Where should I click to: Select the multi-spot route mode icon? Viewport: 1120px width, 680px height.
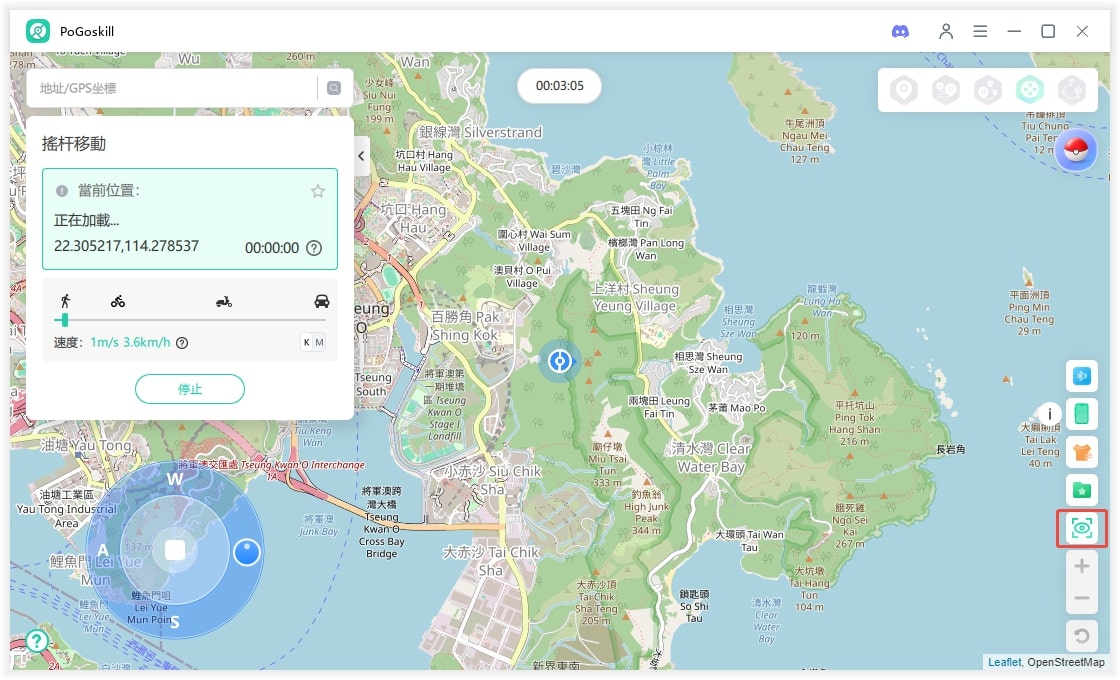pyautogui.click(x=988, y=90)
